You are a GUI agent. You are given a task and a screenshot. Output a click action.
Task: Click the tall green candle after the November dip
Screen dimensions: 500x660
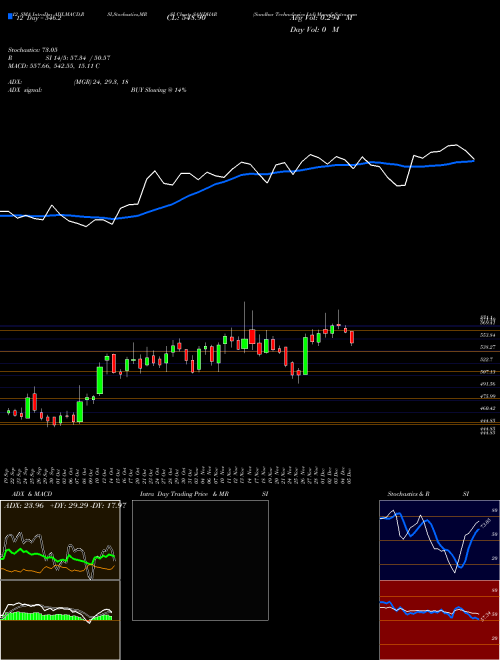coord(305,356)
